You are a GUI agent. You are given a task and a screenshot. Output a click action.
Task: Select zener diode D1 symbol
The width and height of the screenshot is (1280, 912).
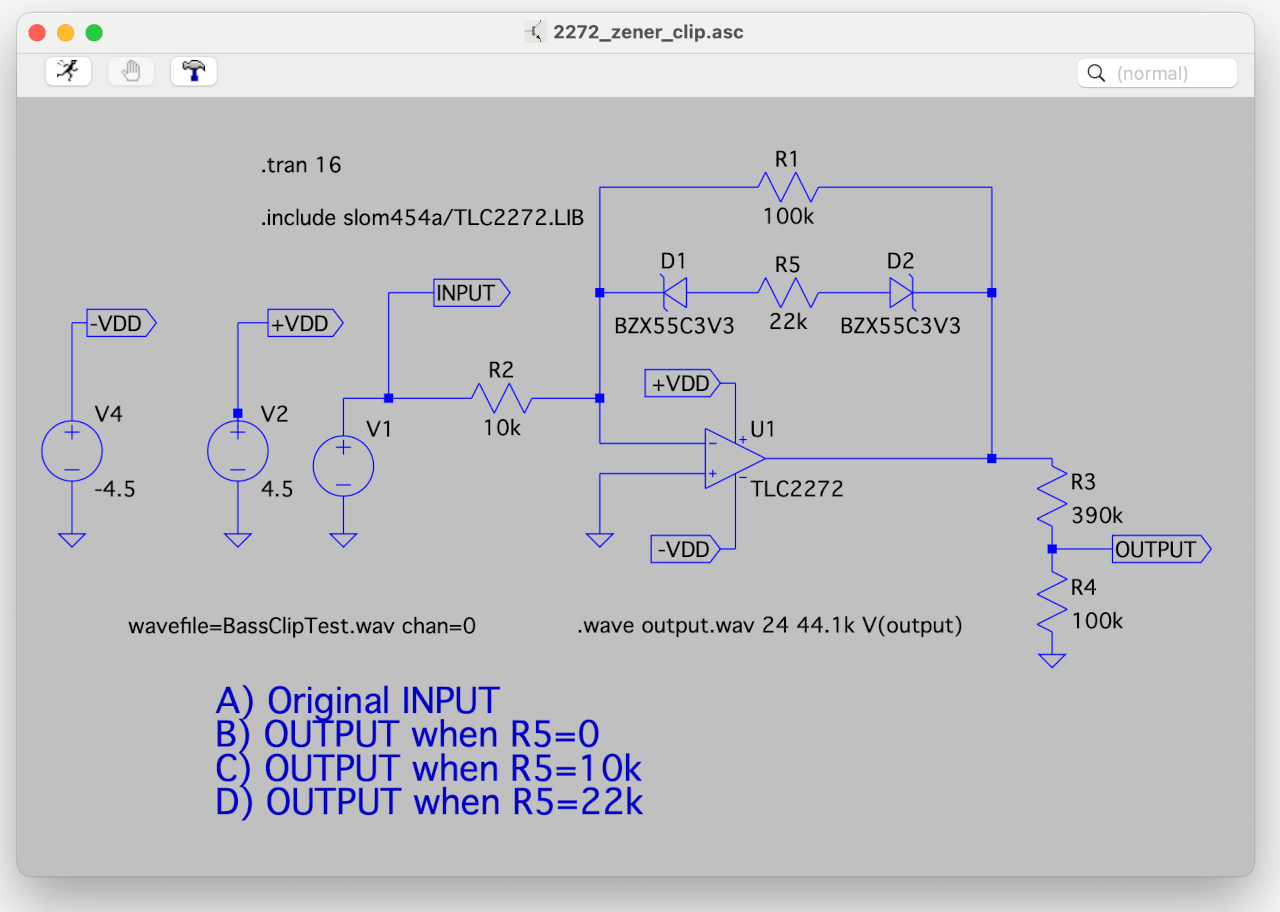point(675,293)
